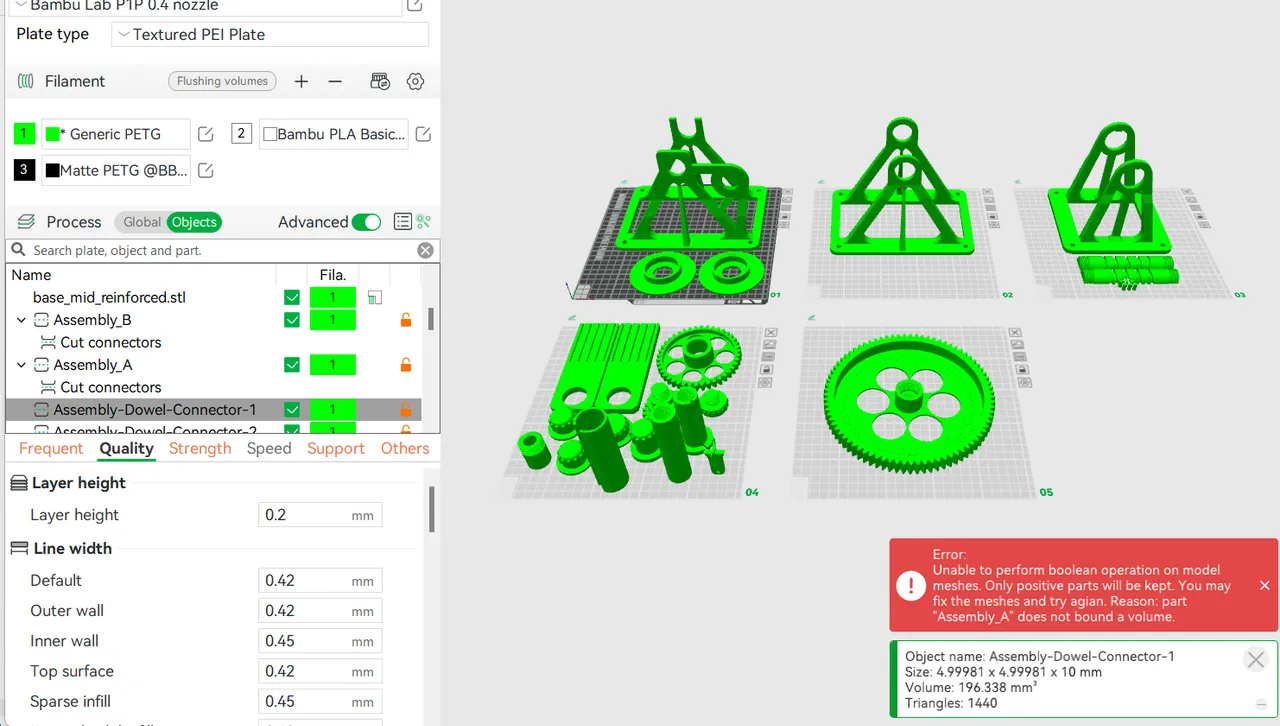Image resolution: width=1280 pixels, height=726 pixels.
Task: Switch Process scope to Objects
Action: (x=194, y=222)
